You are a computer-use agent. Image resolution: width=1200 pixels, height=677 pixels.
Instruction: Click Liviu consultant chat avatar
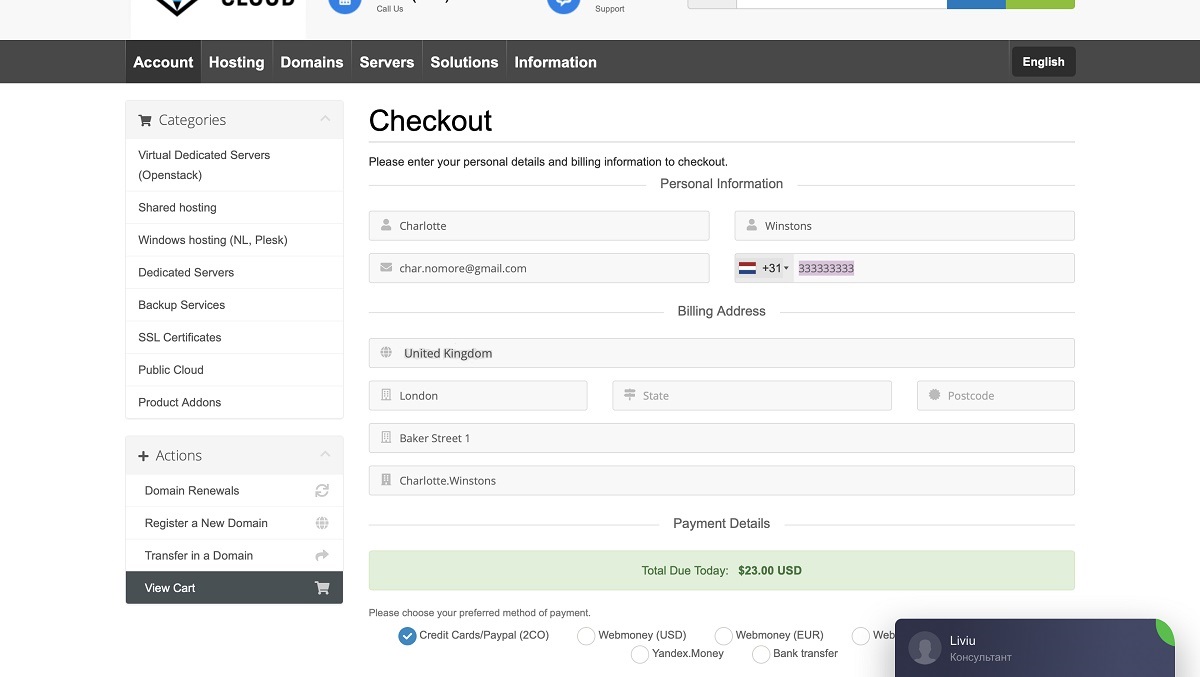pyautogui.click(x=924, y=648)
